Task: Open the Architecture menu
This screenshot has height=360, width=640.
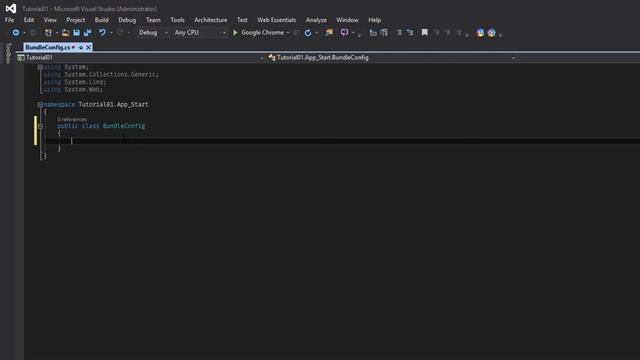Action: 211,20
